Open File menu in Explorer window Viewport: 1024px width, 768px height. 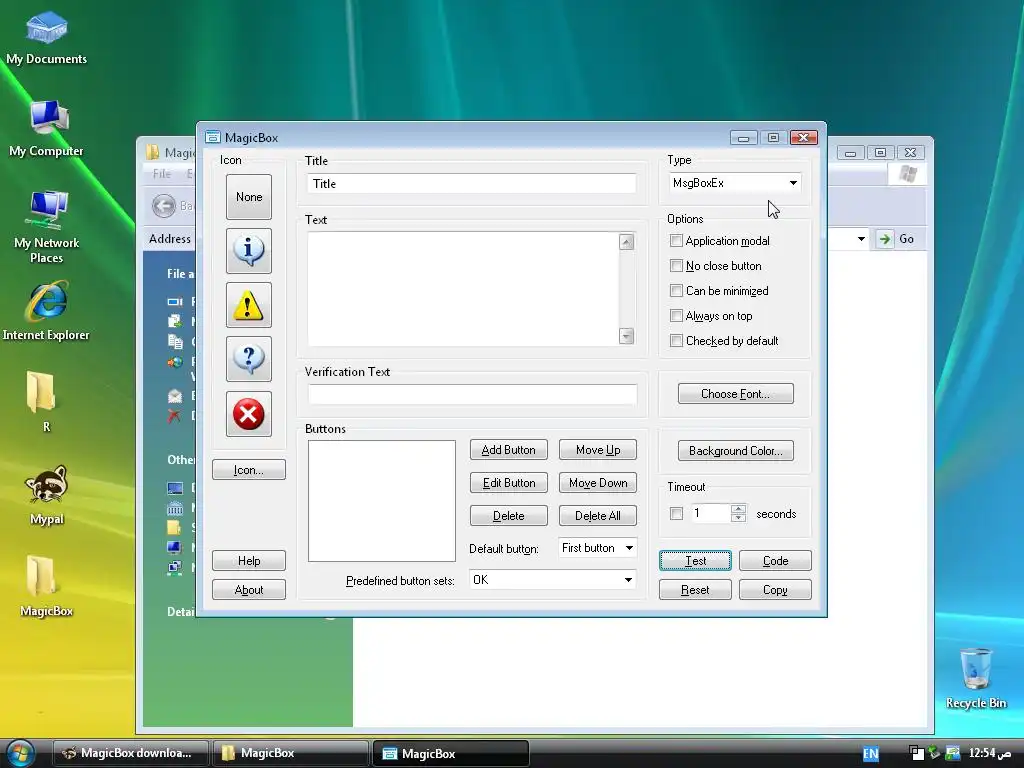point(161,174)
